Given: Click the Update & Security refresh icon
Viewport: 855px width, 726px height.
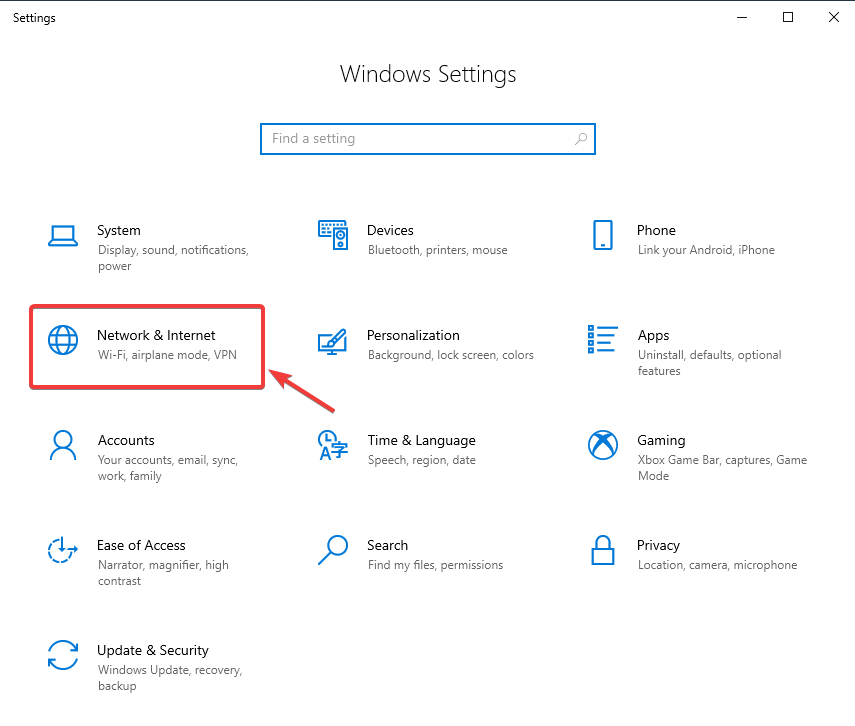Looking at the screenshot, I should (x=63, y=655).
